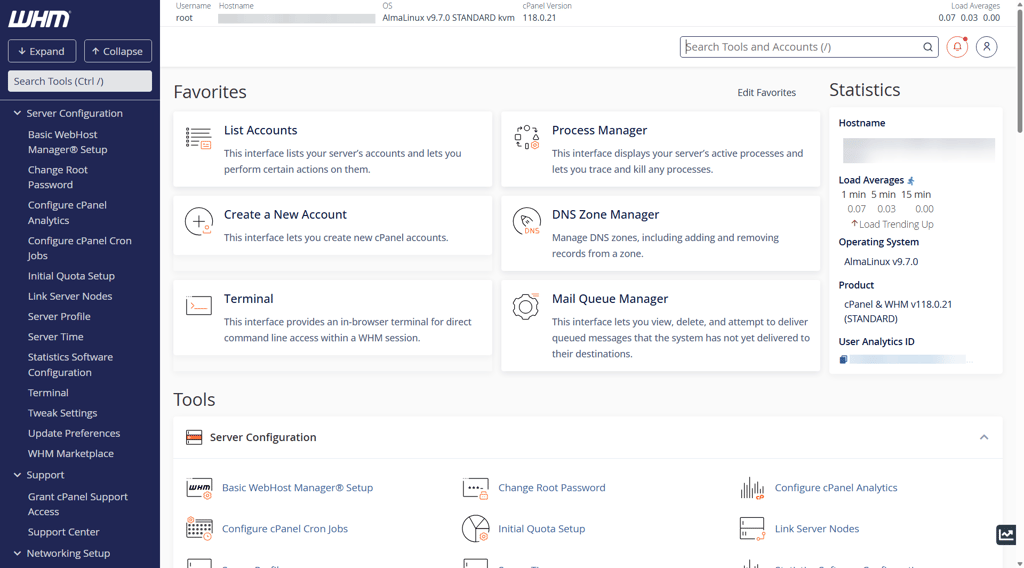
Task: Open the Mail Queue Manager title
Action: 610,299
